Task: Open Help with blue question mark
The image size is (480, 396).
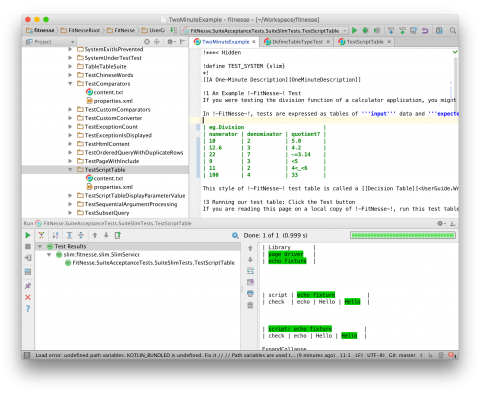Action: pyautogui.click(x=28, y=309)
